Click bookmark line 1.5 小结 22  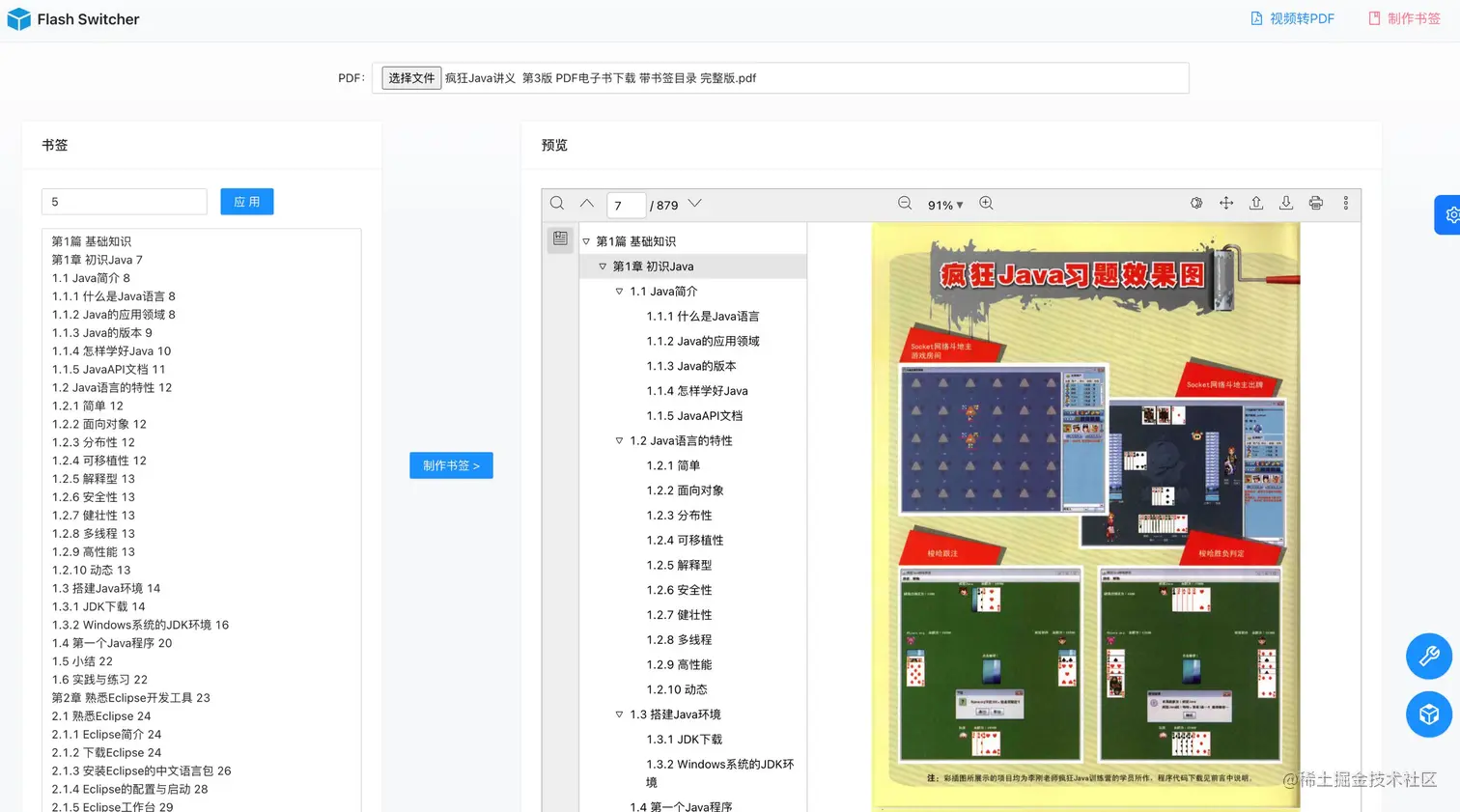tap(82, 661)
